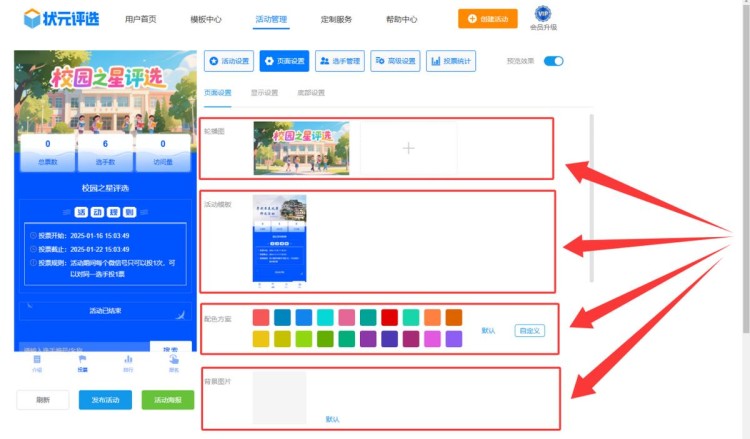The width and height of the screenshot is (750, 439).
Task: Switch to the 显示设置 tab
Action: coord(264,93)
